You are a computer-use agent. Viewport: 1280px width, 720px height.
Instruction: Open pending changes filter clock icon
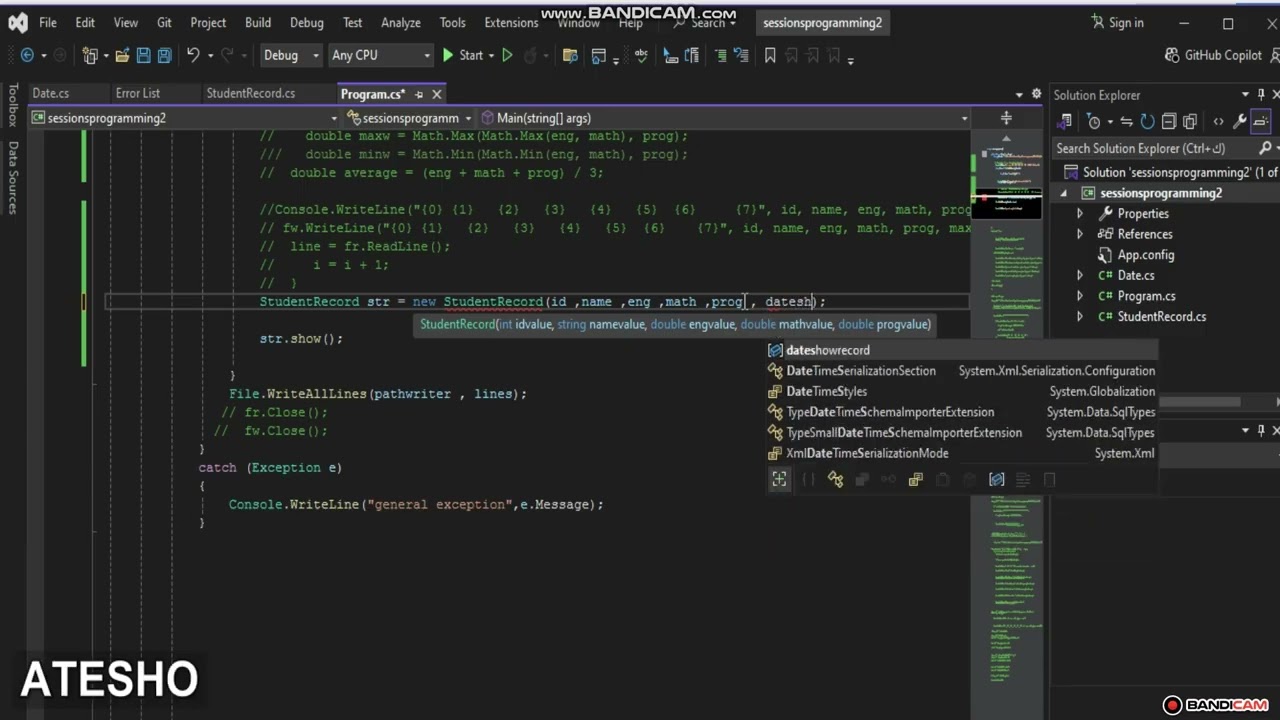click(x=1094, y=122)
